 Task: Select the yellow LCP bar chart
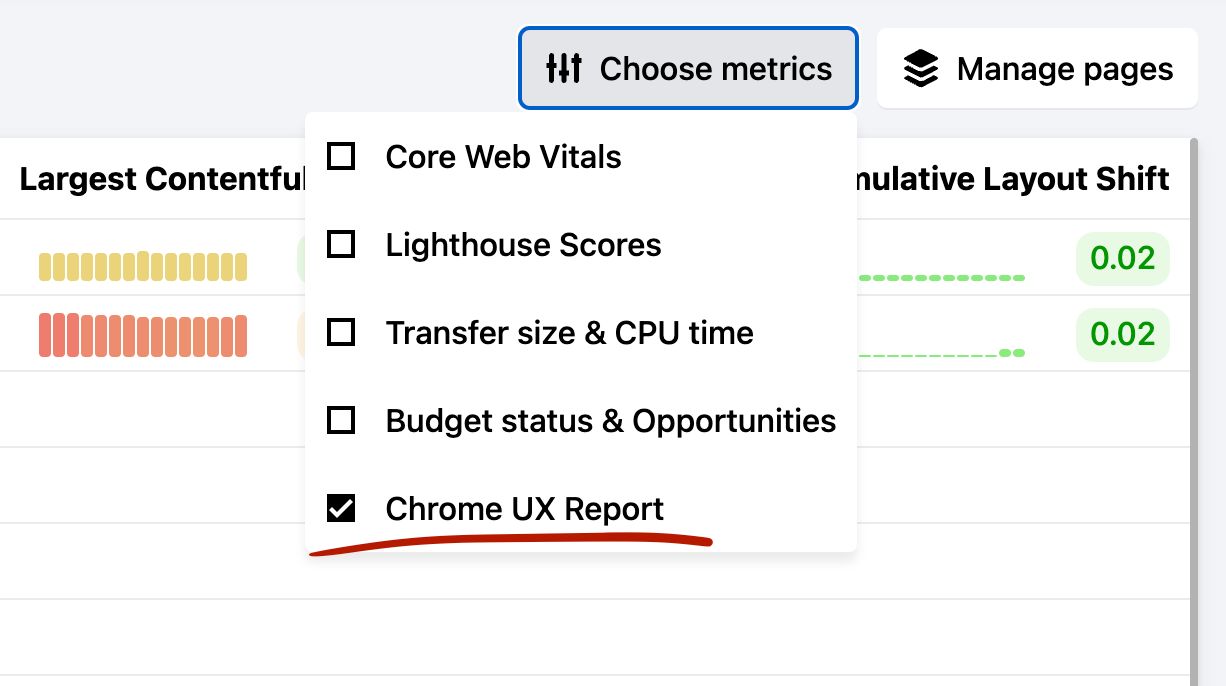[x=142, y=265]
